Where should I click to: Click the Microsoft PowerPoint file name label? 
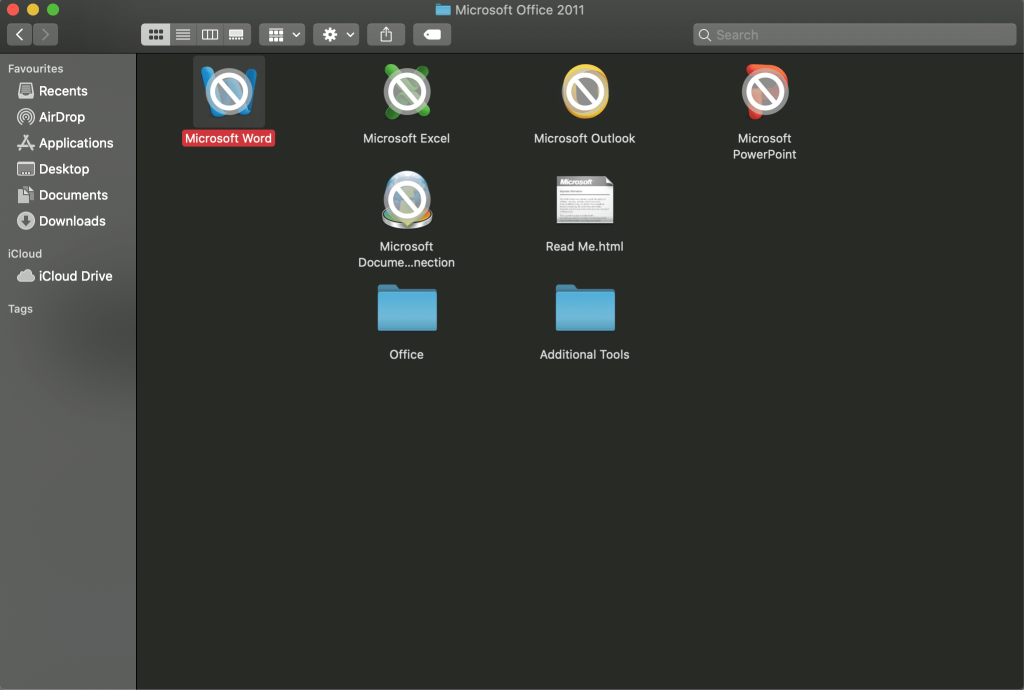click(764, 146)
